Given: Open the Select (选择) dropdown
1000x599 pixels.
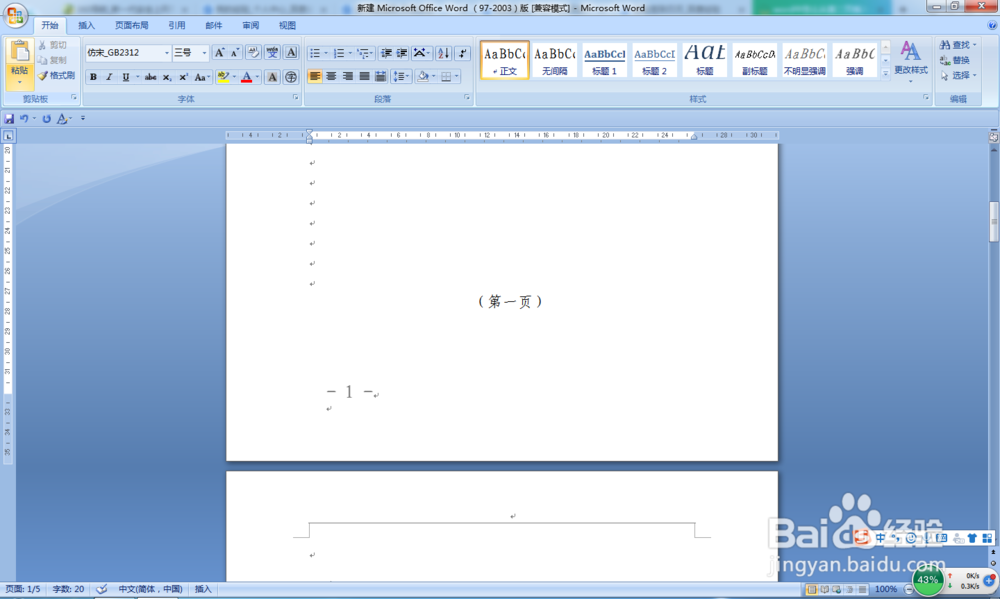Looking at the screenshot, I should [958, 75].
